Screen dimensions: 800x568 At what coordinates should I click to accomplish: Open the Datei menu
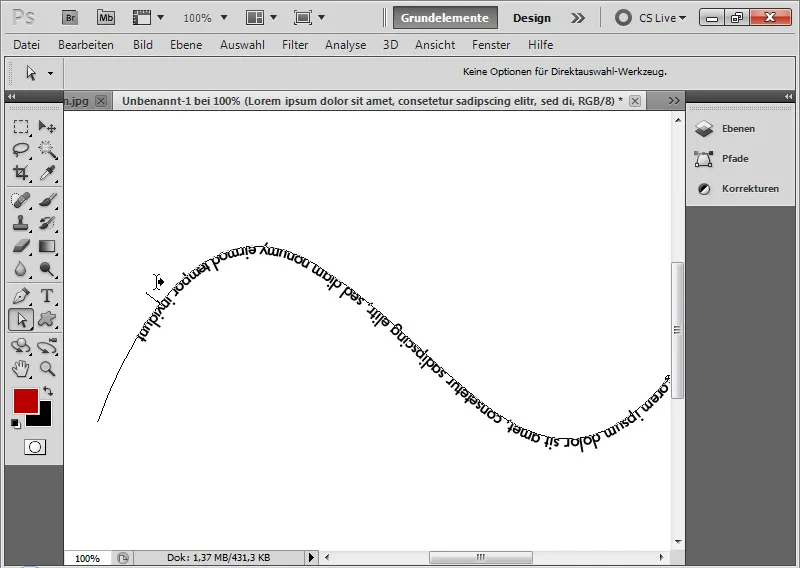(x=27, y=45)
